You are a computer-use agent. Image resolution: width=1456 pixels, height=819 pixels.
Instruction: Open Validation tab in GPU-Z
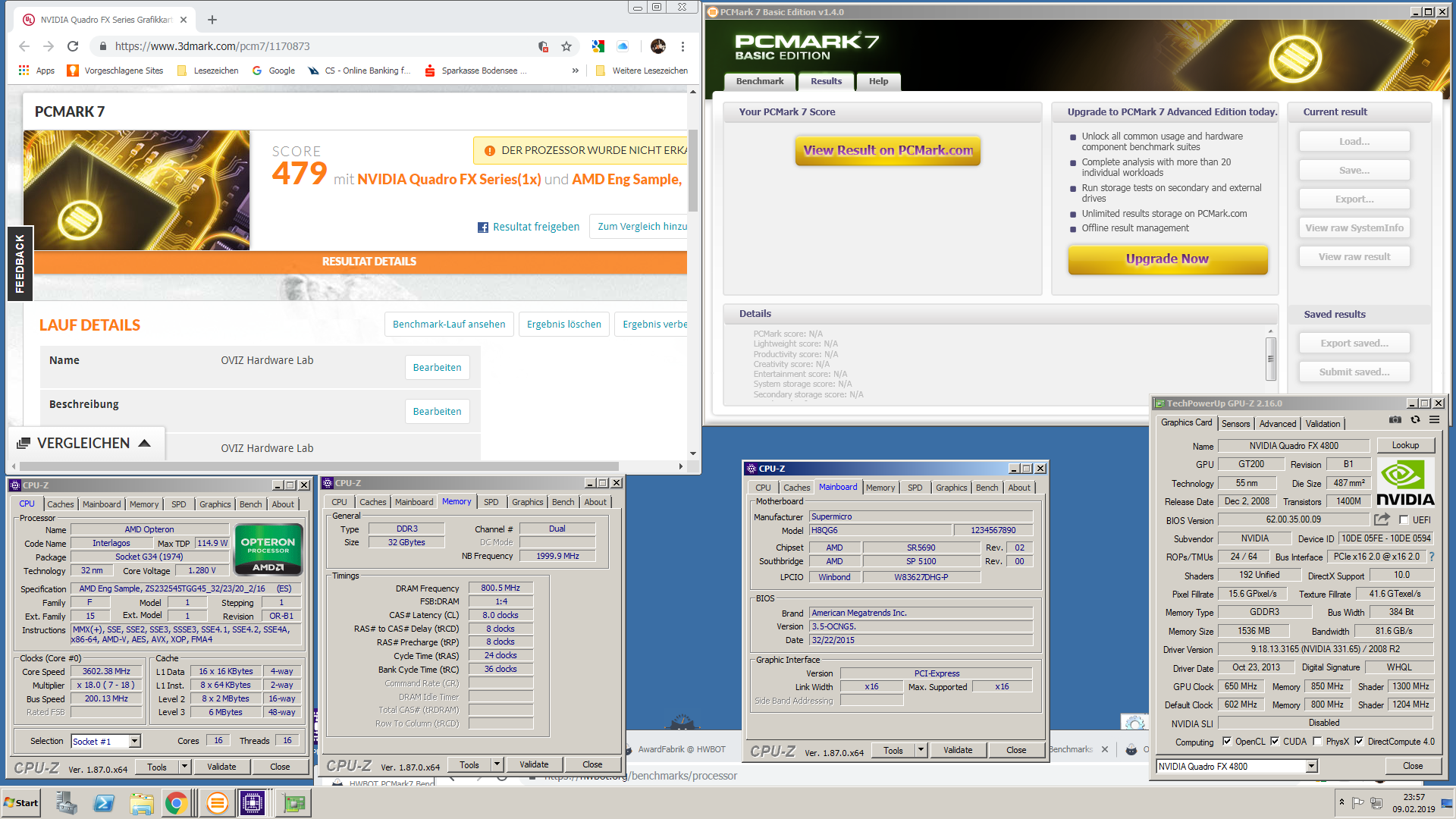click(1323, 424)
